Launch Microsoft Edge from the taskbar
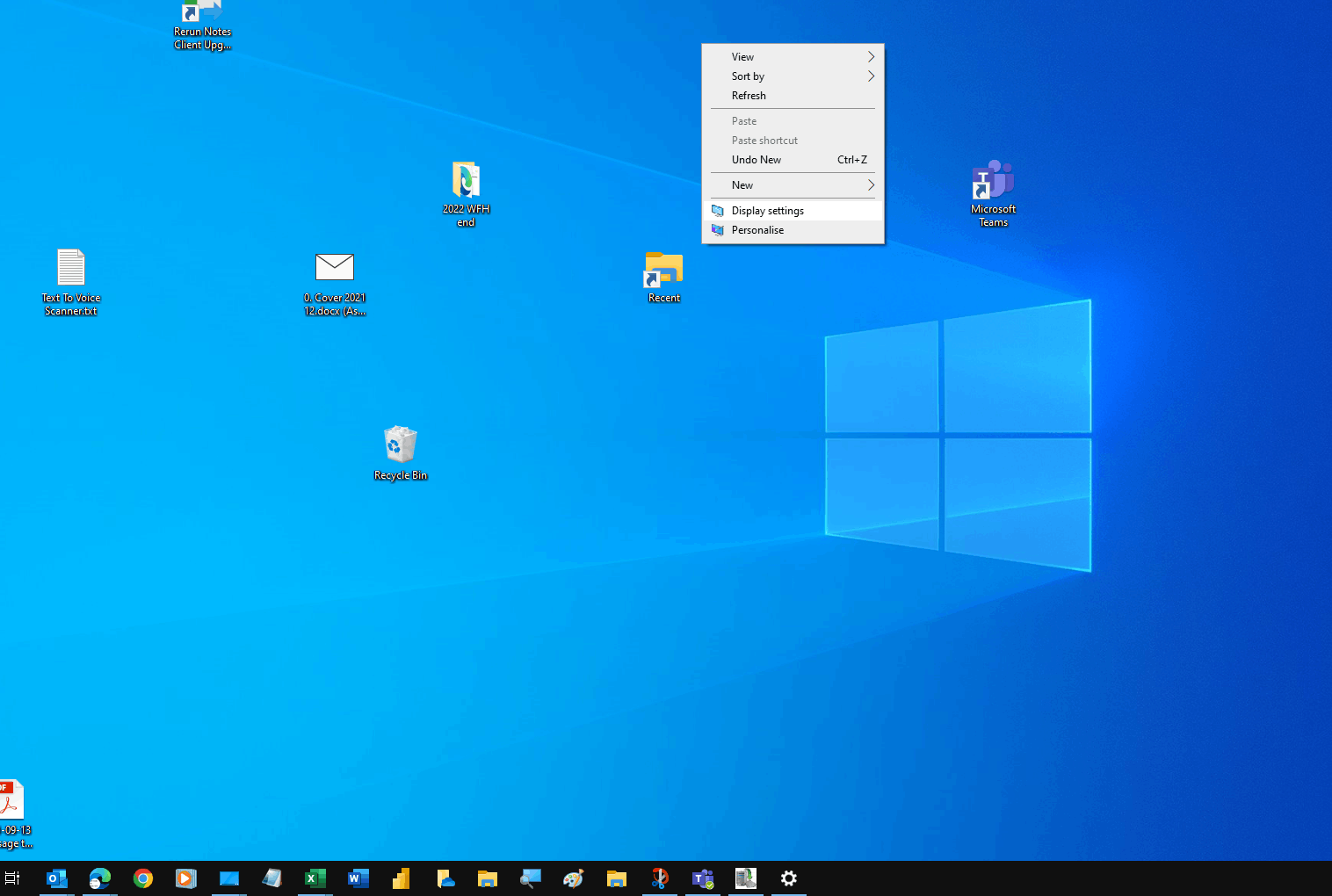This screenshot has height=896, width=1332. [x=100, y=878]
